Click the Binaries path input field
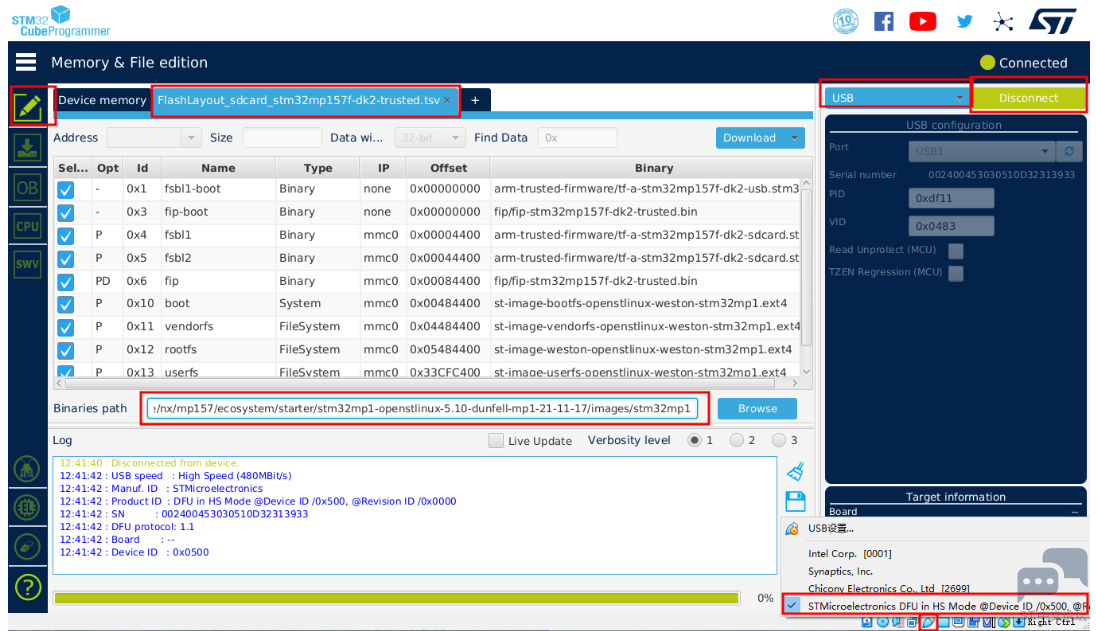1096x631 pixels. pos(422,408)
